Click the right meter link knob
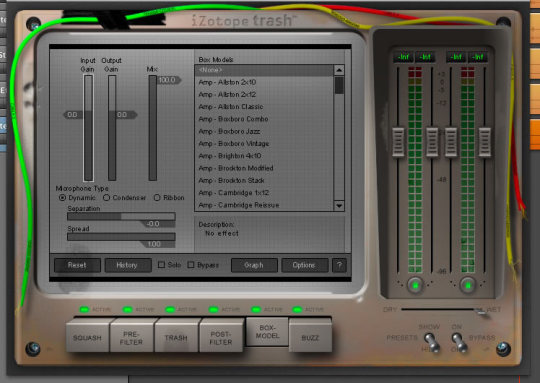540x383 pixels. (x=468, y=285)
